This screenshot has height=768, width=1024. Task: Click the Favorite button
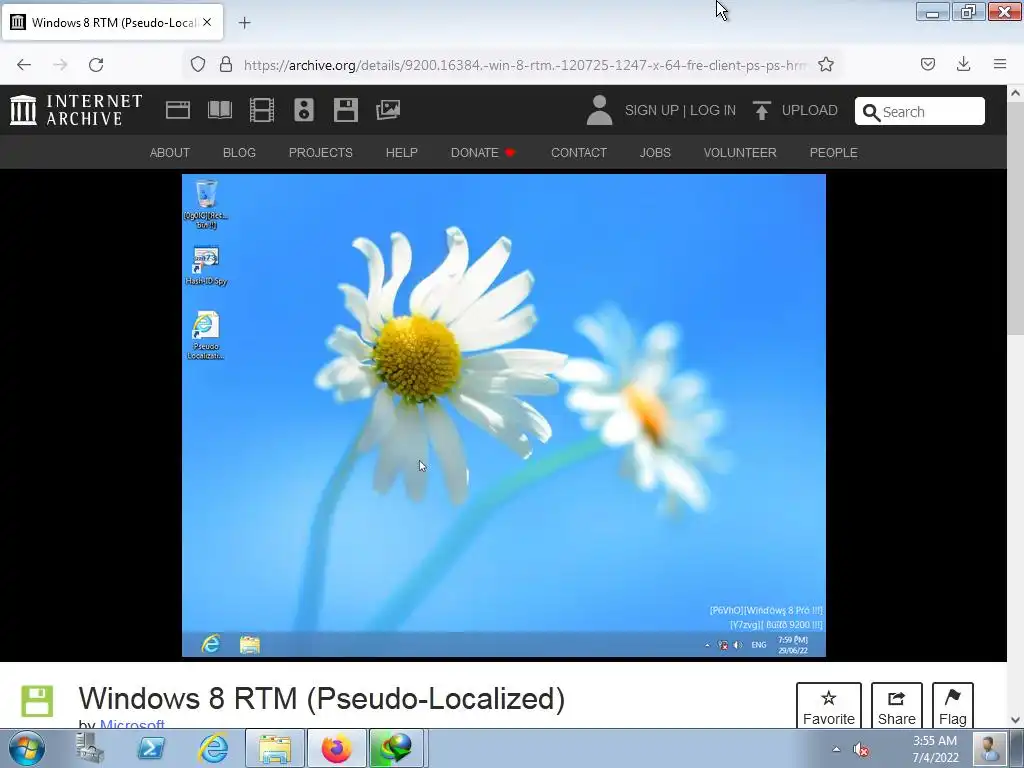(x=829, y=707)
